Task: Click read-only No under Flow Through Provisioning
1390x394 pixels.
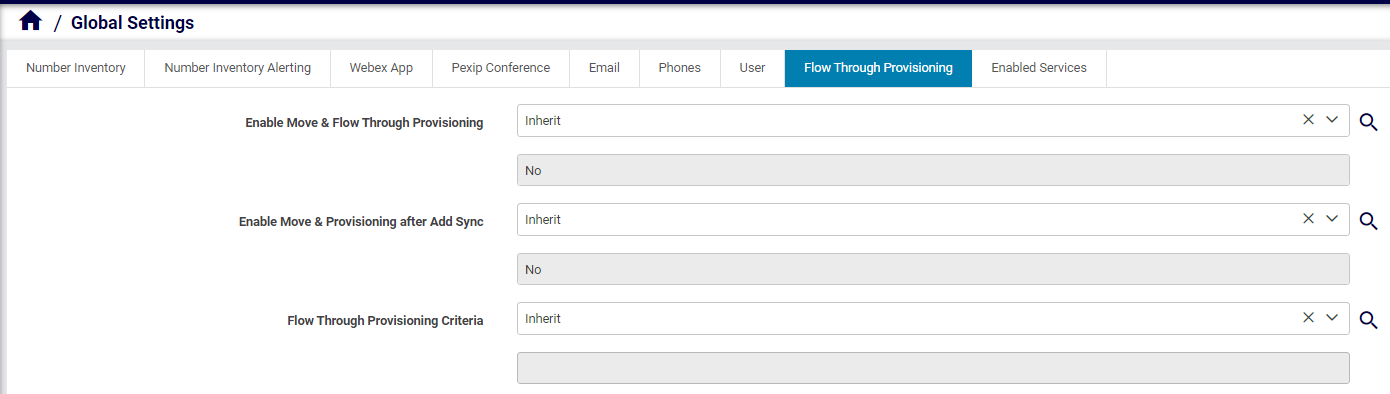Action: [x=933, y=170]
